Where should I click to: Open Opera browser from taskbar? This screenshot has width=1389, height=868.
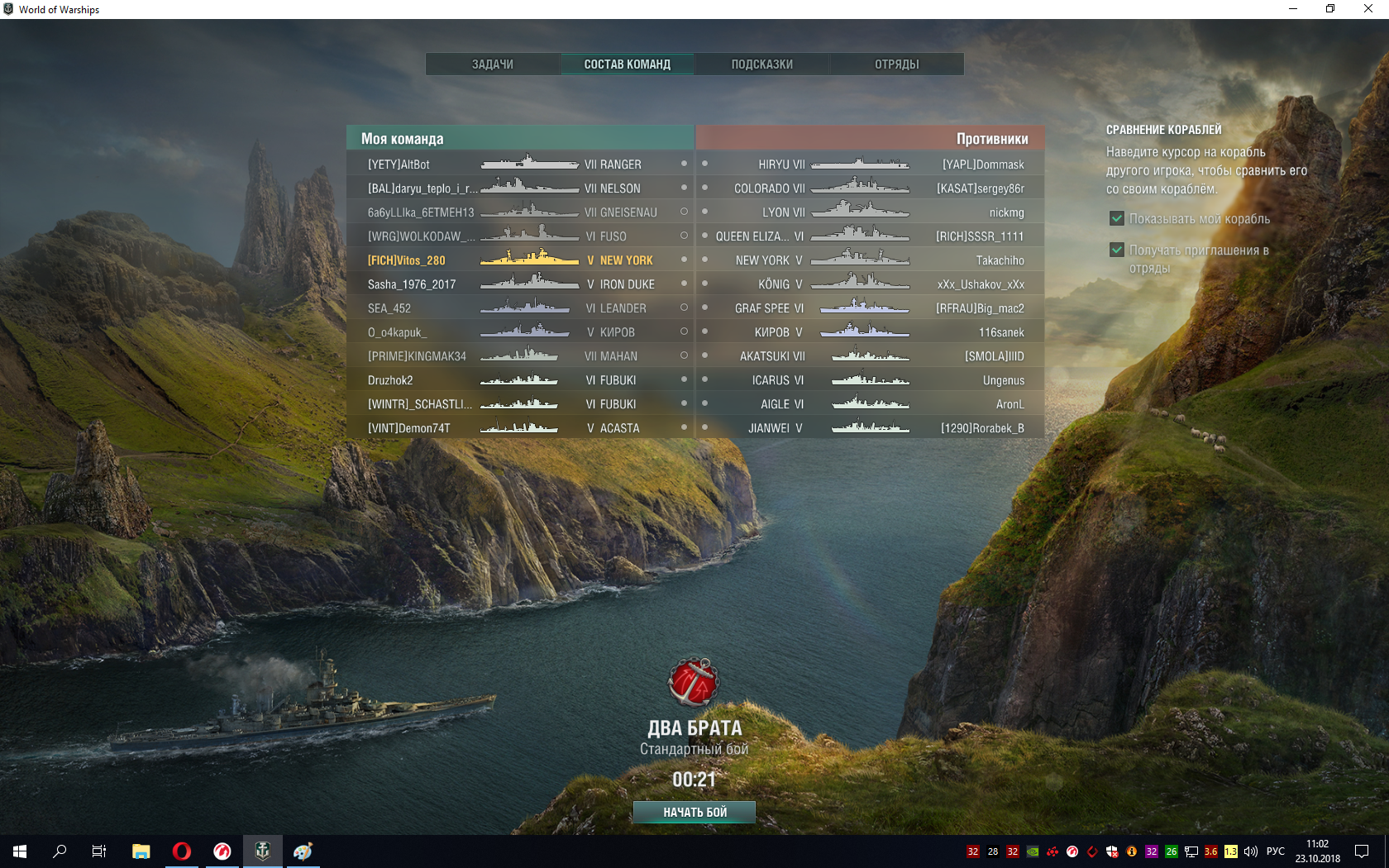coord(181,851)
